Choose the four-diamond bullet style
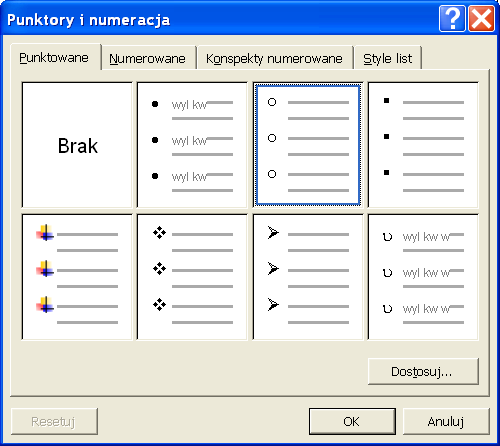This screenshot has width=500, height=446. tap(192, 277)
